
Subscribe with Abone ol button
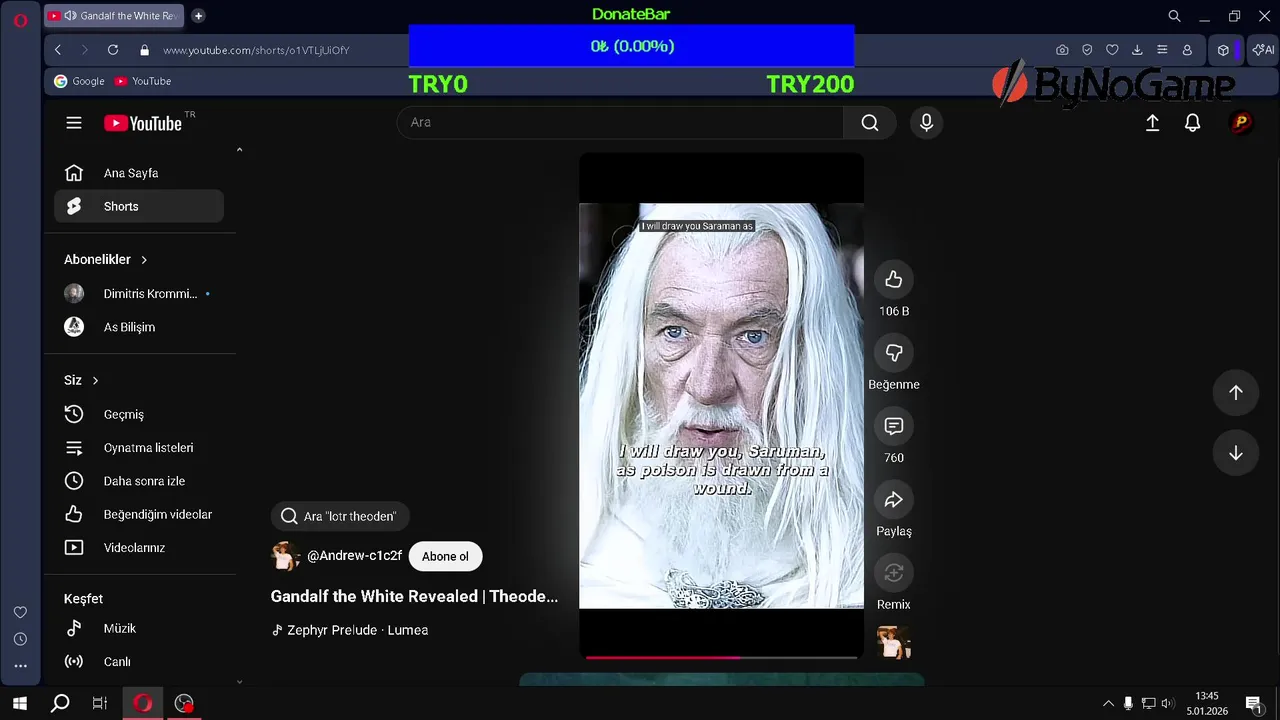(445, 556)
